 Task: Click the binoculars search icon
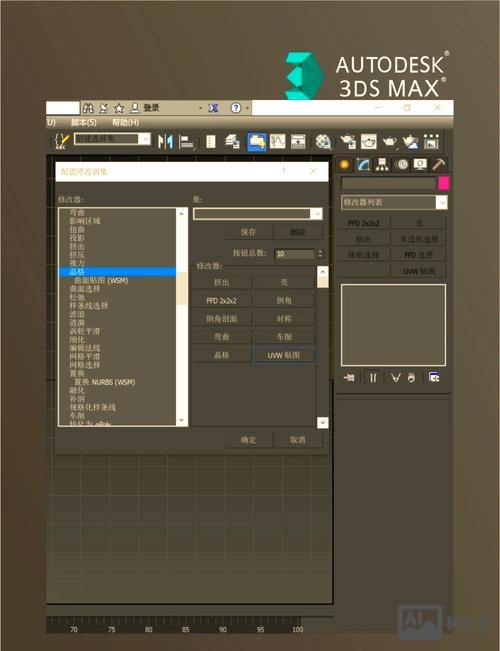88,108
